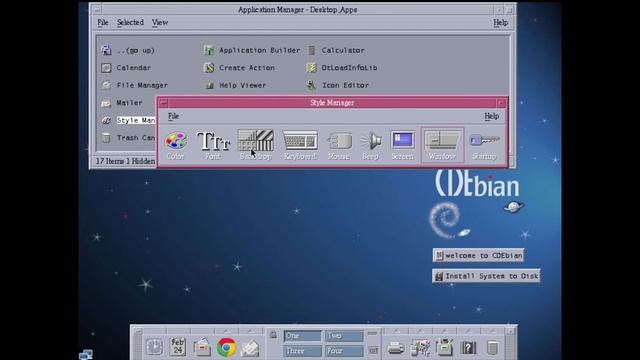
Task: Click the clock on the front panel
Action: click(x=154, y=347)
